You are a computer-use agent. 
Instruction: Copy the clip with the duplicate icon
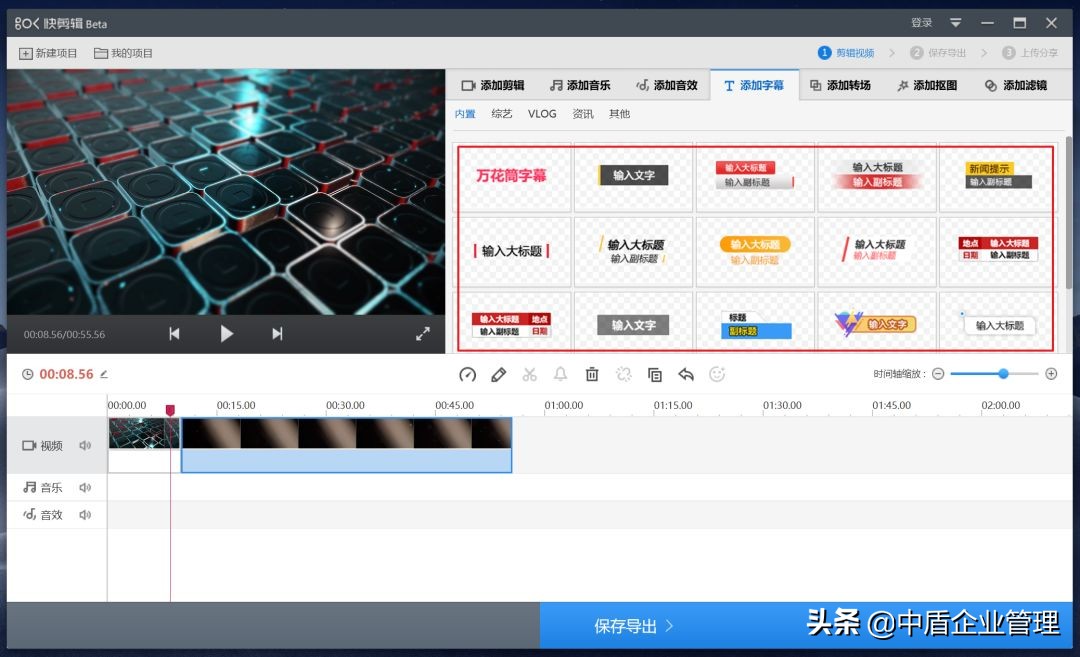[x=654, y=374]
